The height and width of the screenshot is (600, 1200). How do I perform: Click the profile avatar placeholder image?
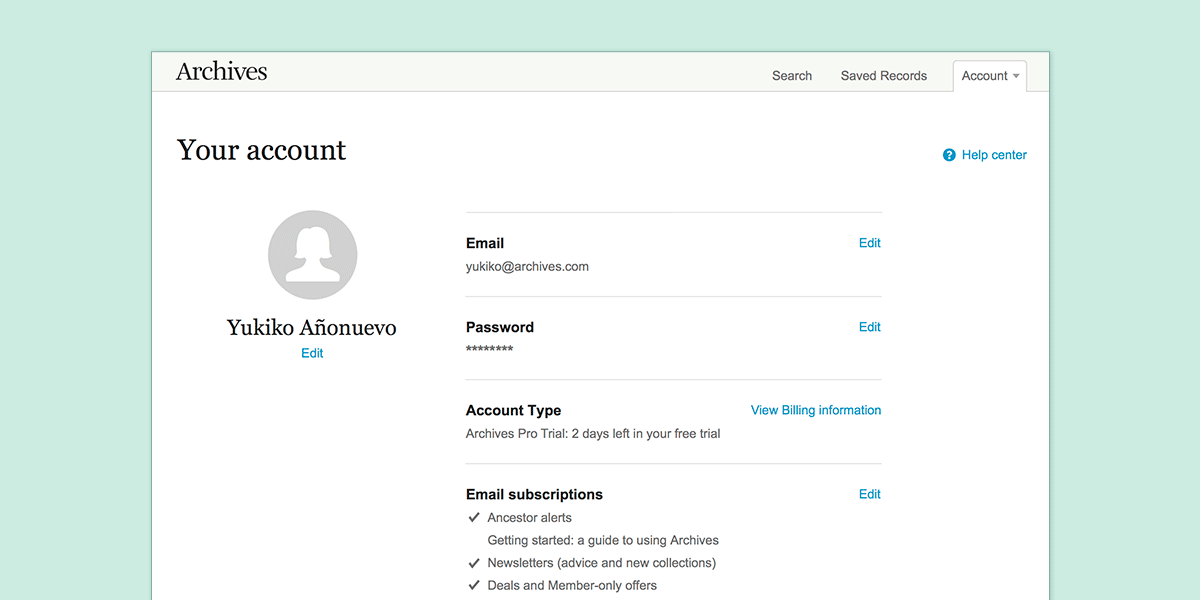(x=313, y=255)
